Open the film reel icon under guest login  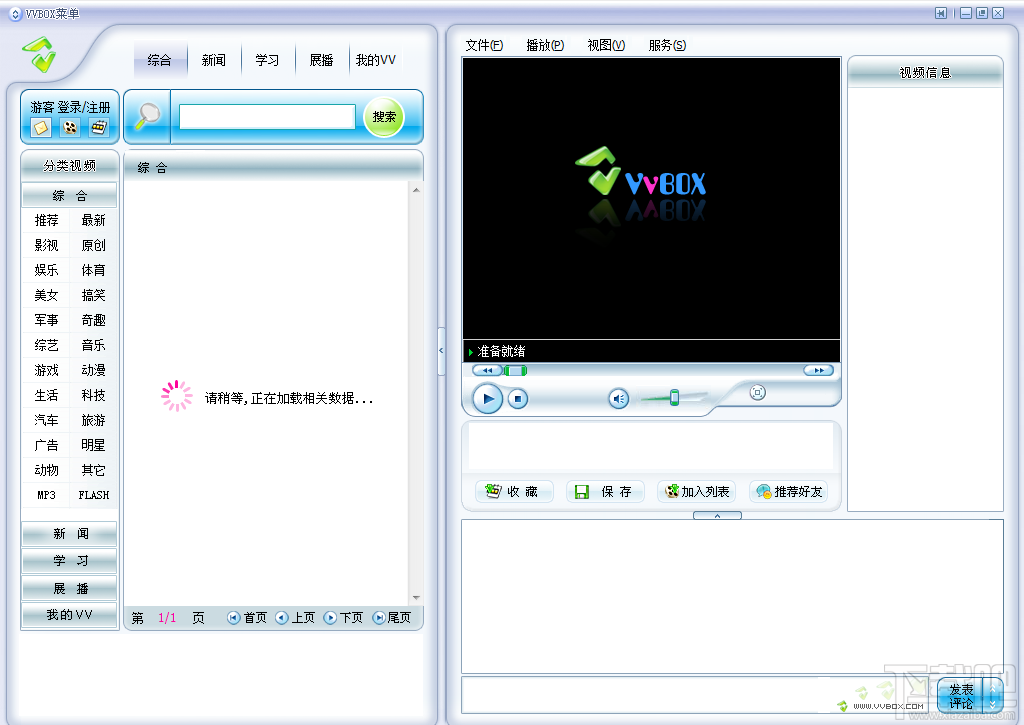(70, 127)
